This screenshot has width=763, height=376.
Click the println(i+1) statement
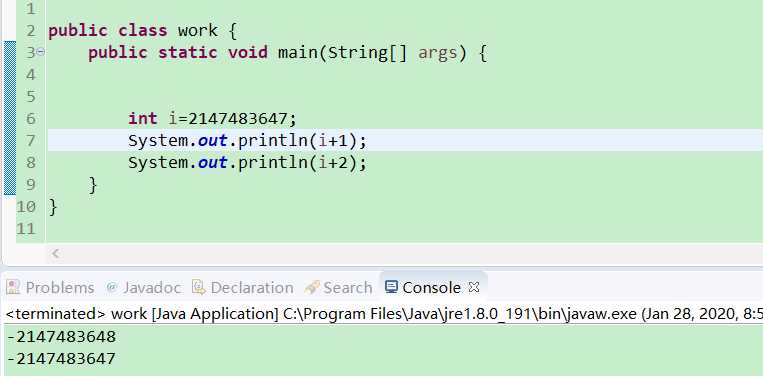[x=247, y=141]
